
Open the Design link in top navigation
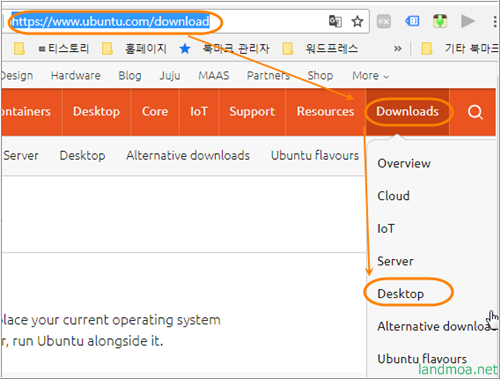click(17, 76)
